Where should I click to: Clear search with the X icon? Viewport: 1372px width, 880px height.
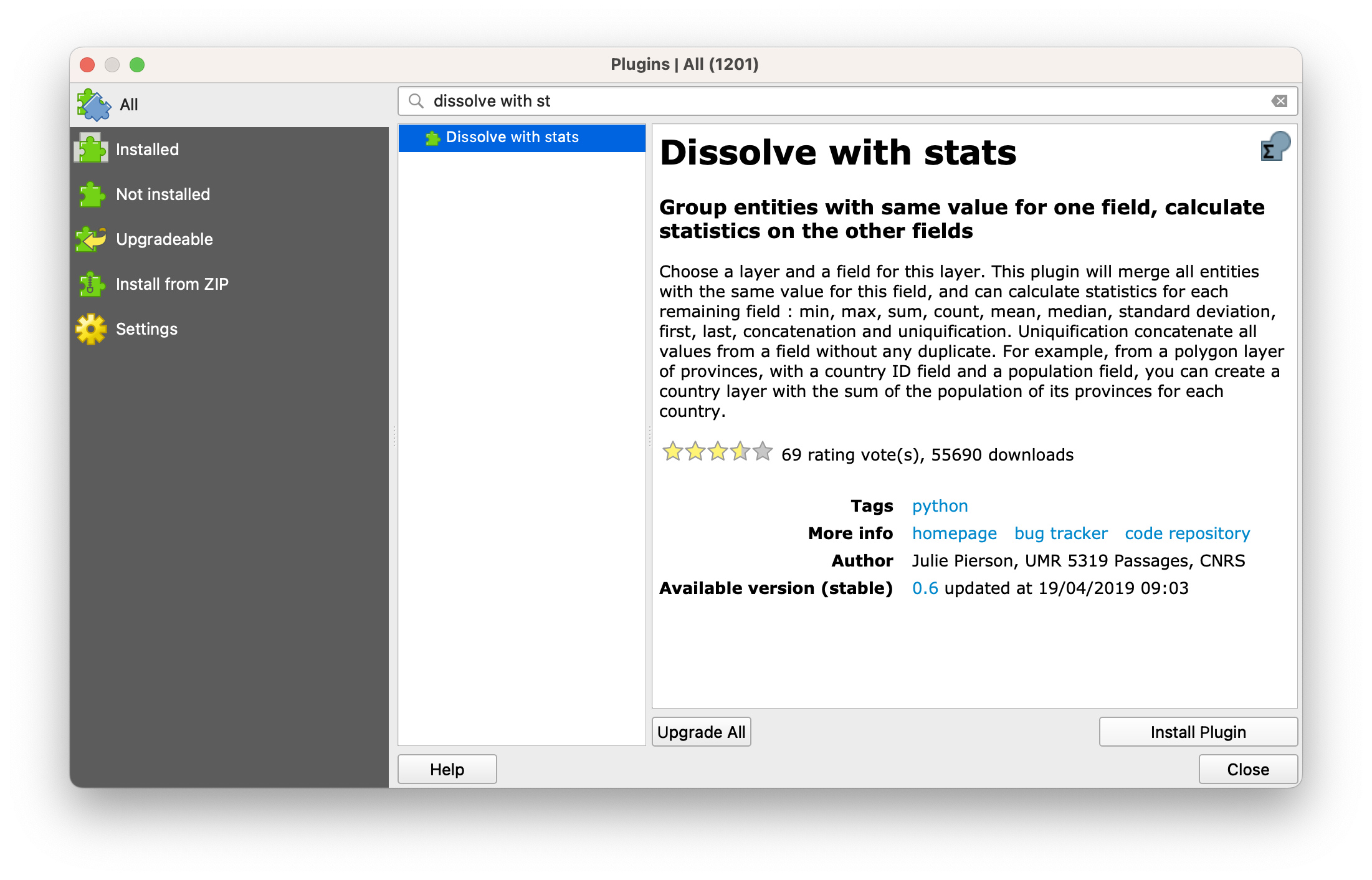click(x=1279, y=101)
